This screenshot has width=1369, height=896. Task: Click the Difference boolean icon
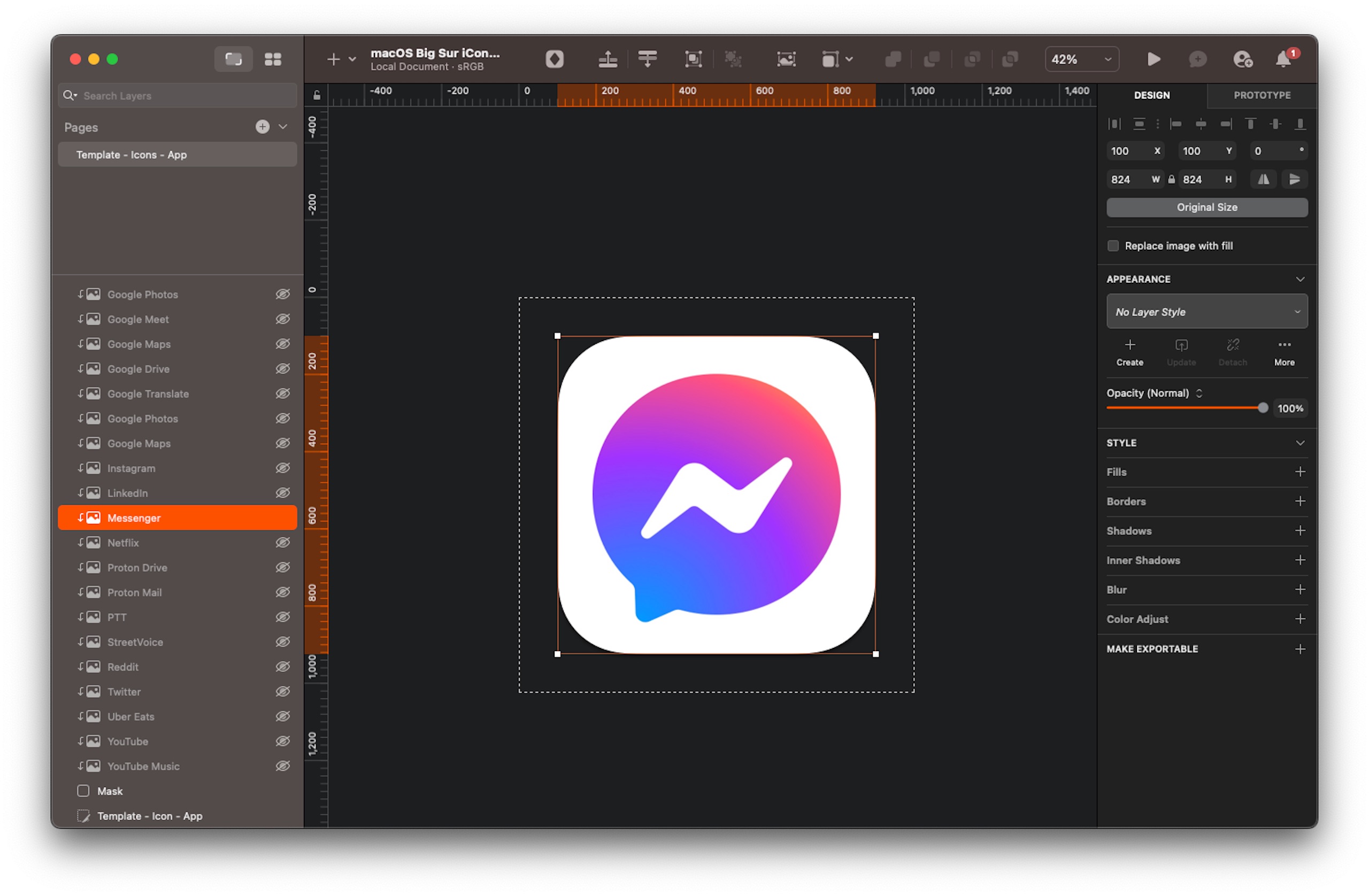point(1010,59)
